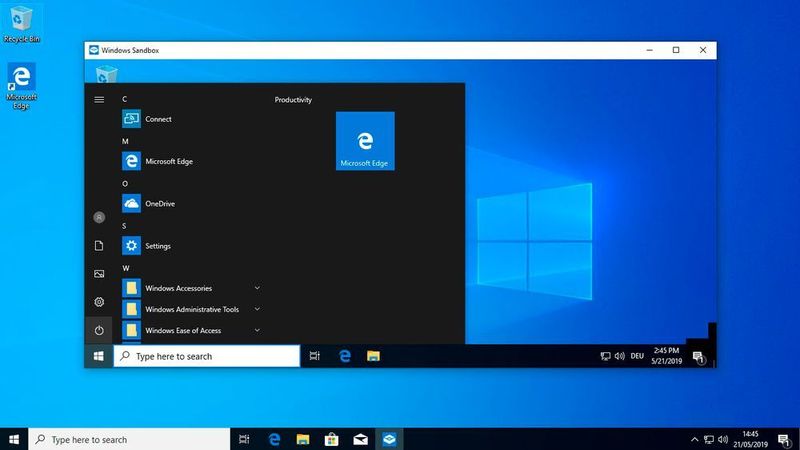800x450 pixels.
Task: Click the Productivity group heading
Action: 293,99
